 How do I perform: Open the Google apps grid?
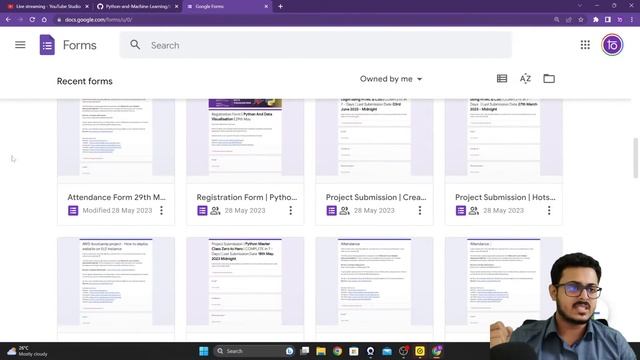[x=585, y=45]
